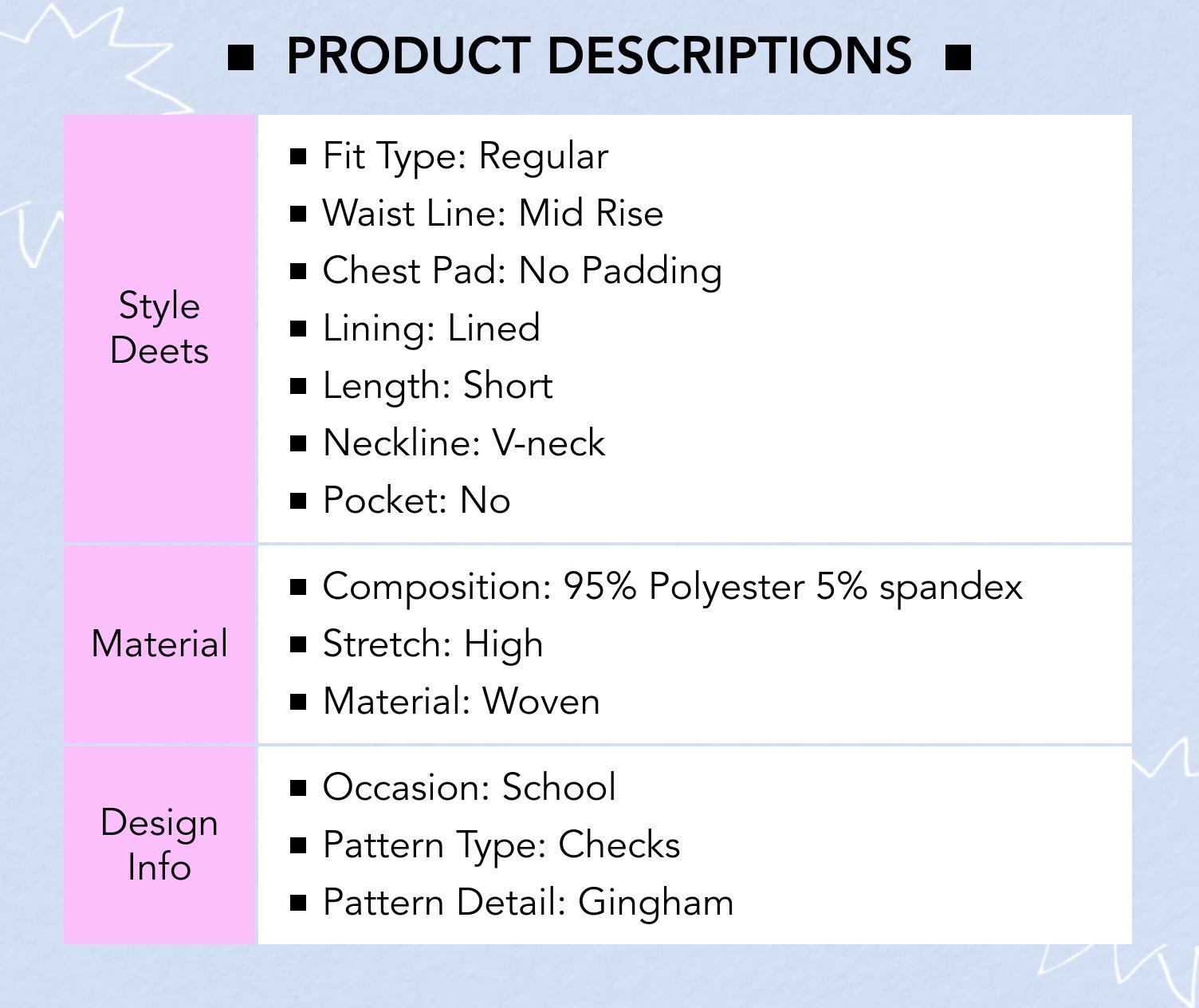Click the Stretch: High line

[x=433, y=644]
